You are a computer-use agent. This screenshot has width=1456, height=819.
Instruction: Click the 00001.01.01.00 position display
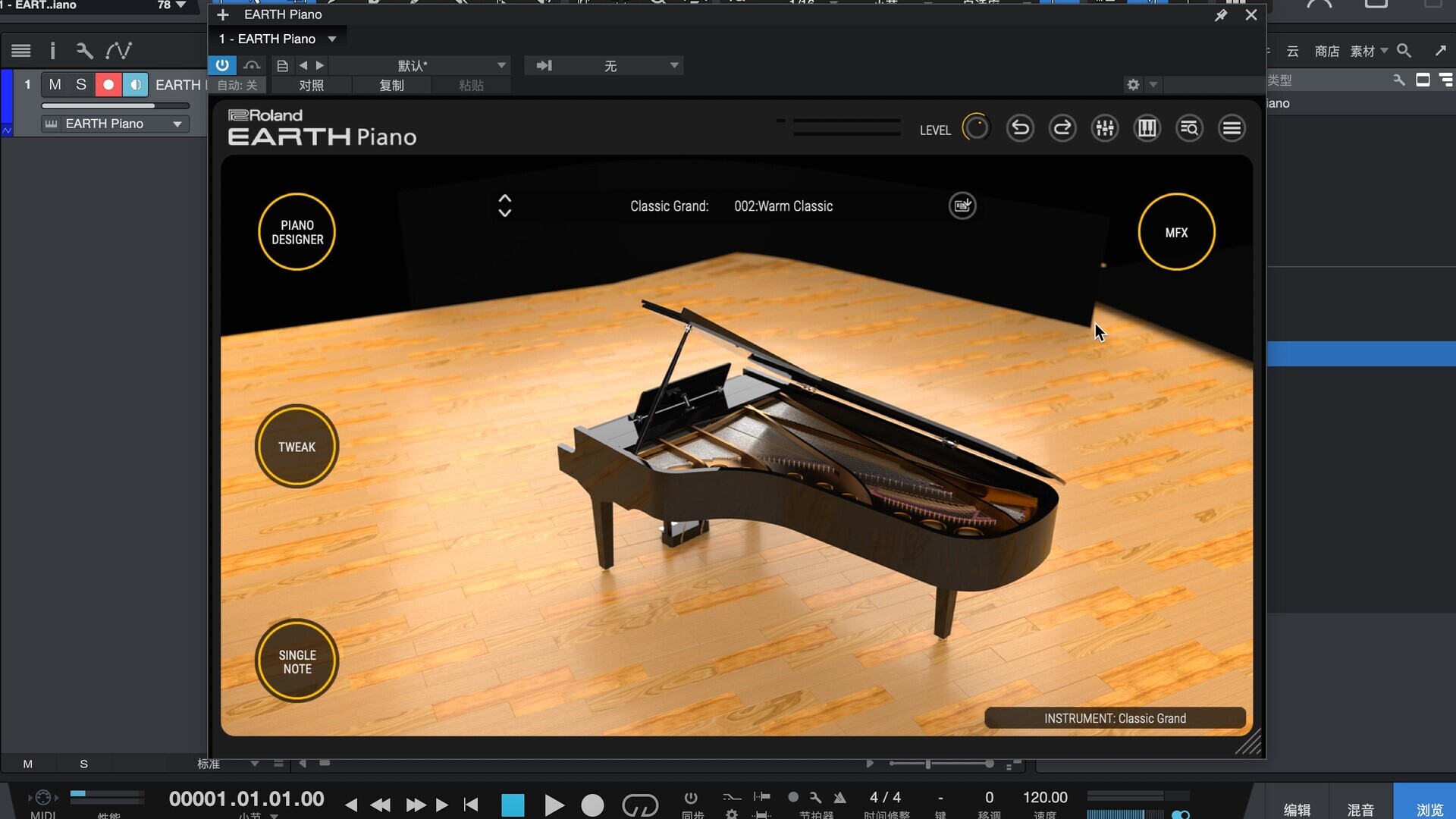[246, 799]
